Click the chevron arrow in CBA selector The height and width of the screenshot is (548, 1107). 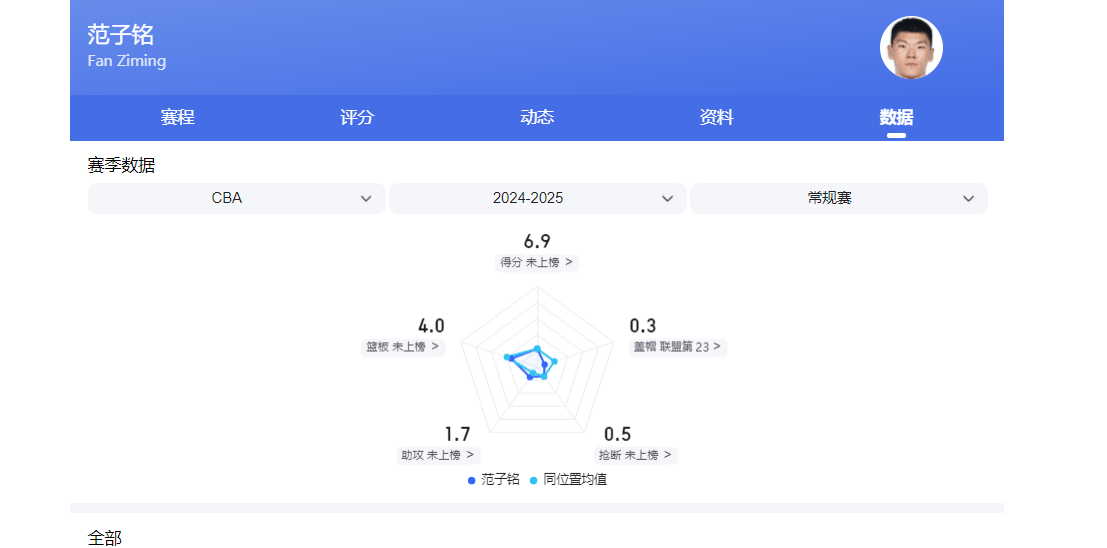coord(366,199)
